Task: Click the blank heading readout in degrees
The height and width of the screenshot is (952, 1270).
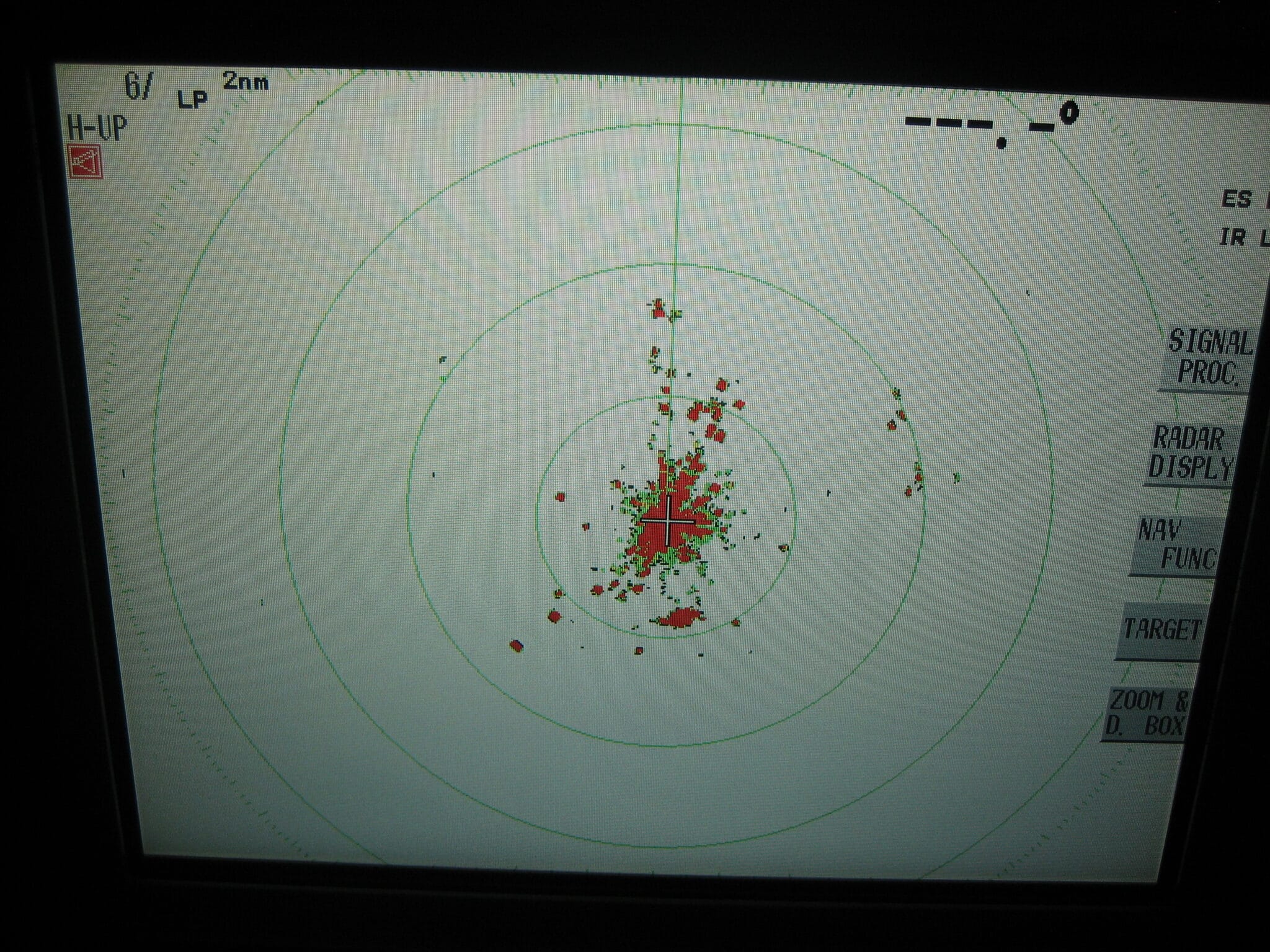Action: click(992, 126)
